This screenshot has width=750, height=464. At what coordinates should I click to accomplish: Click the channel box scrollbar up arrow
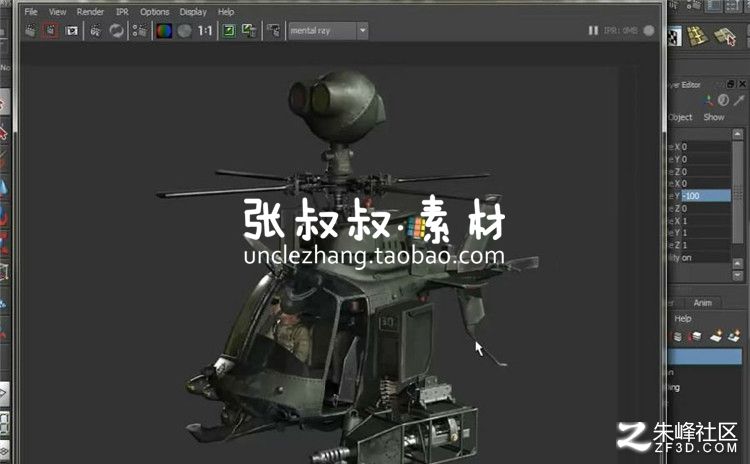pos(738,134)
